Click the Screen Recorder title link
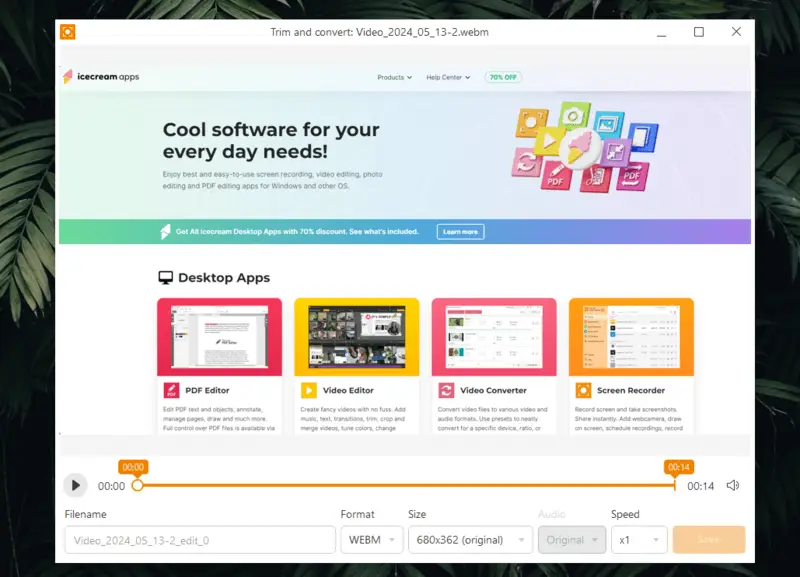The width and height of the screenshot is (800, 577). coord(631,390)
